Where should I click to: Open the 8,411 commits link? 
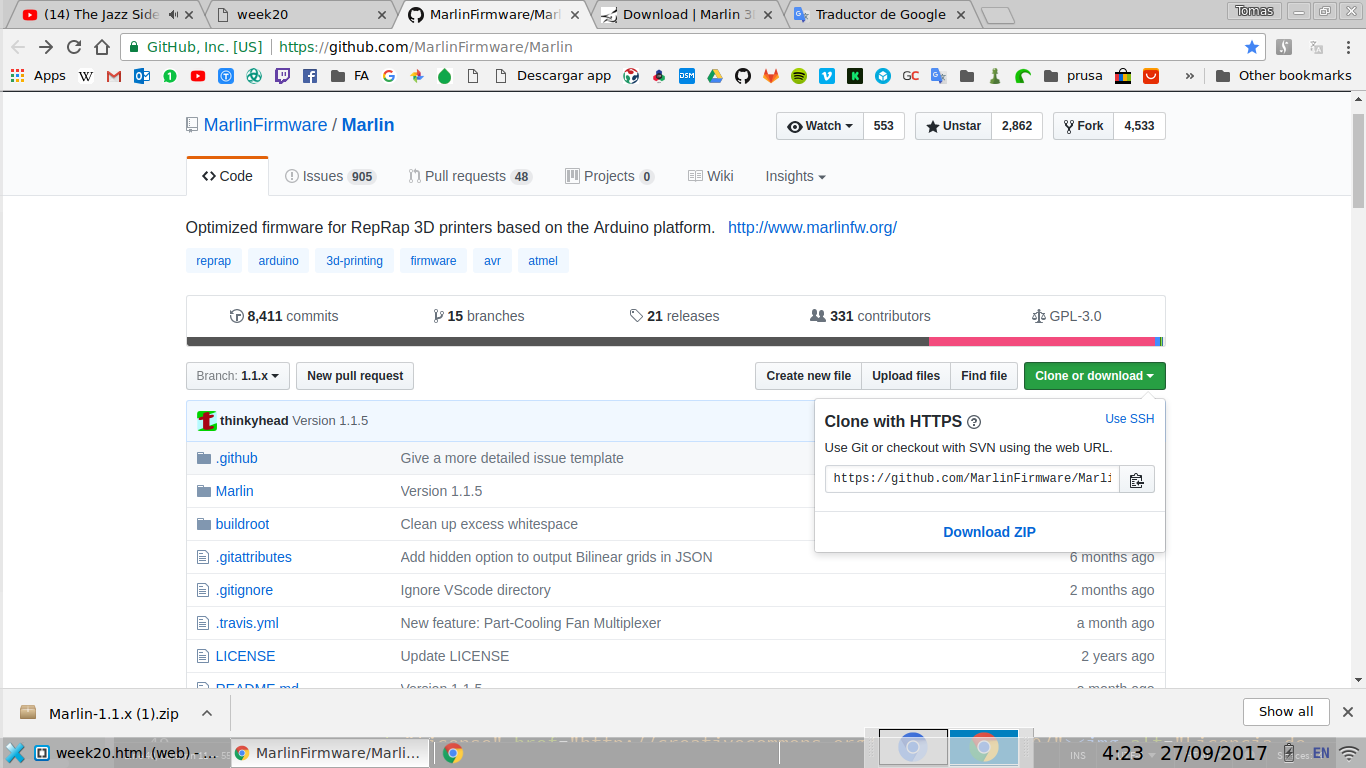284,316
